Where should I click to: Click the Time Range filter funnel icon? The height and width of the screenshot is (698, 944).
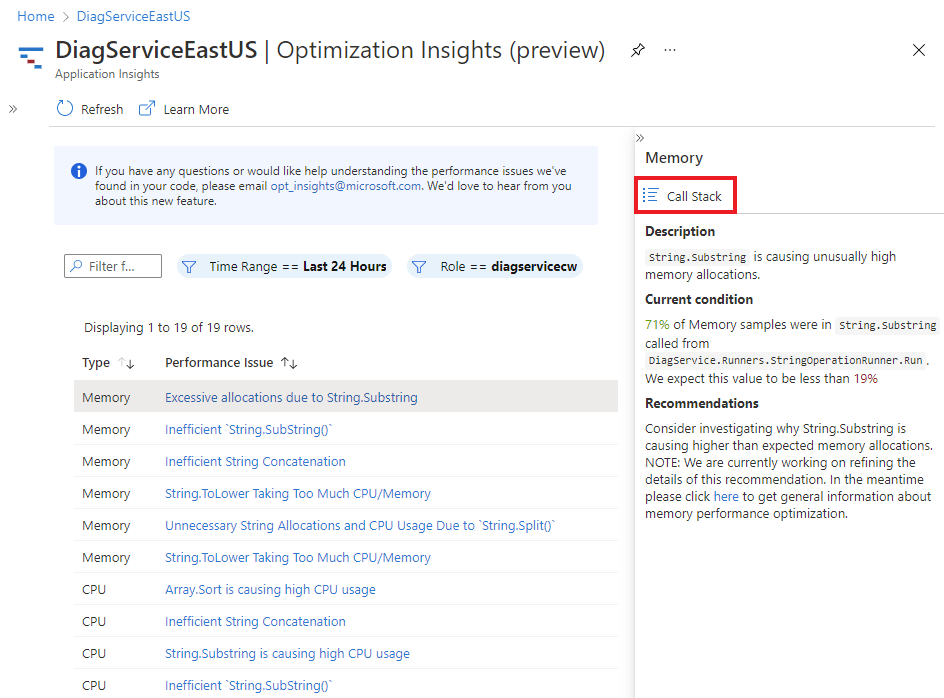coord(189,266)
